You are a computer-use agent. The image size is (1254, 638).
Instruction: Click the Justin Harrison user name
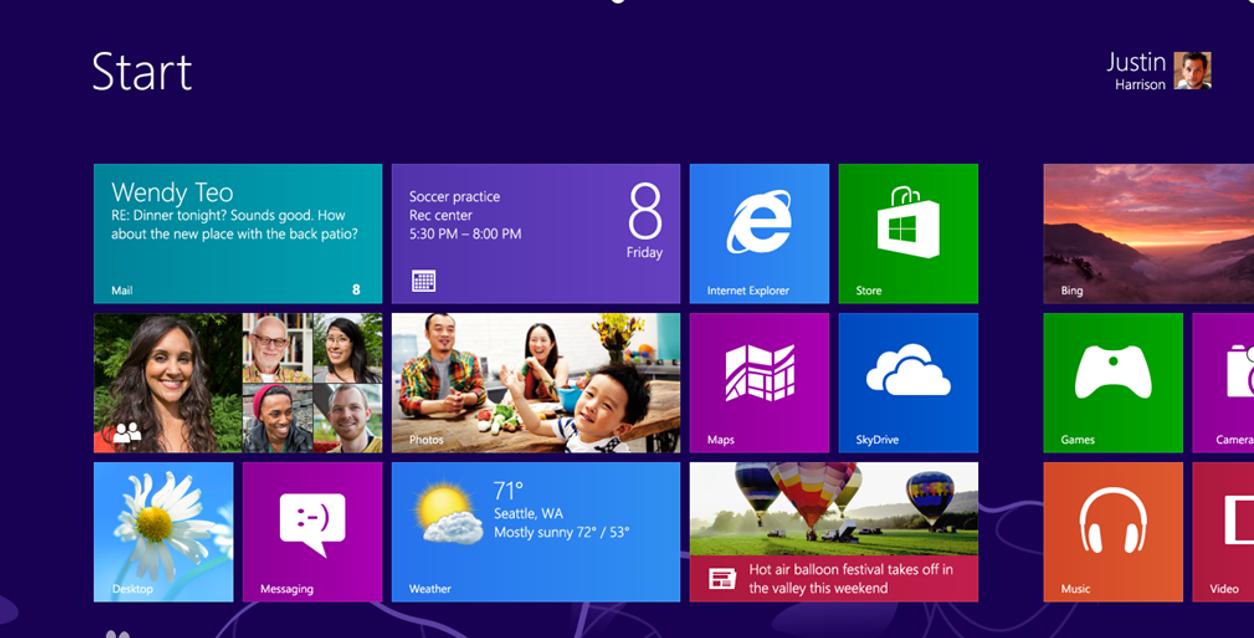(x=1136, y=71)
